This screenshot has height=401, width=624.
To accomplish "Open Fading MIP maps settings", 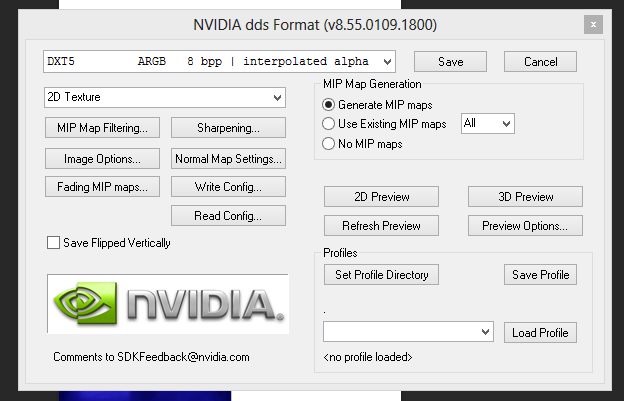I will click(102, 187).
